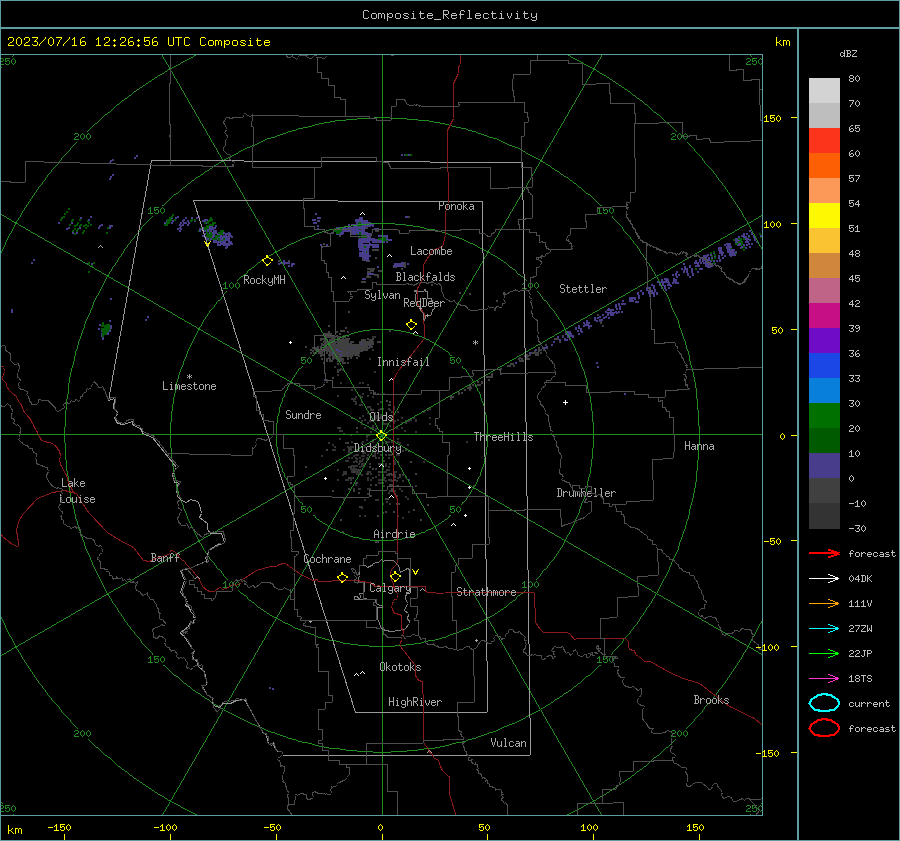
Task: Click the Didsbury label
Action: click(377, 448)
